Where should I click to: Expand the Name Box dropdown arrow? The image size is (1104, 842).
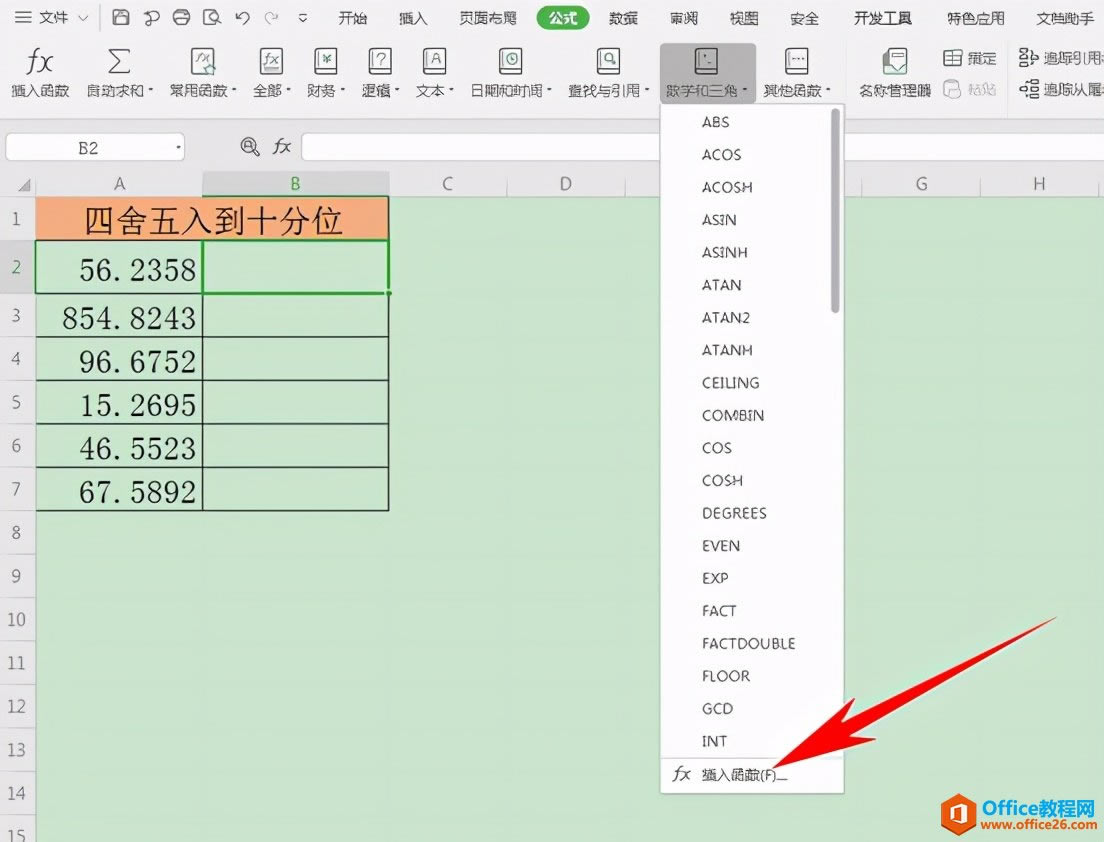[179, 148]
